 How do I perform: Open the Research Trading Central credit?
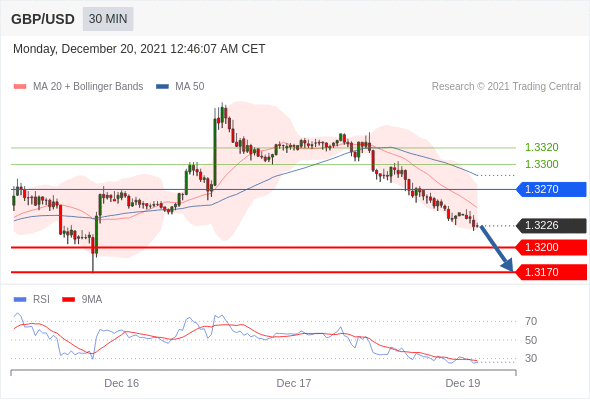pyautogui.click(x=506, y=87)
